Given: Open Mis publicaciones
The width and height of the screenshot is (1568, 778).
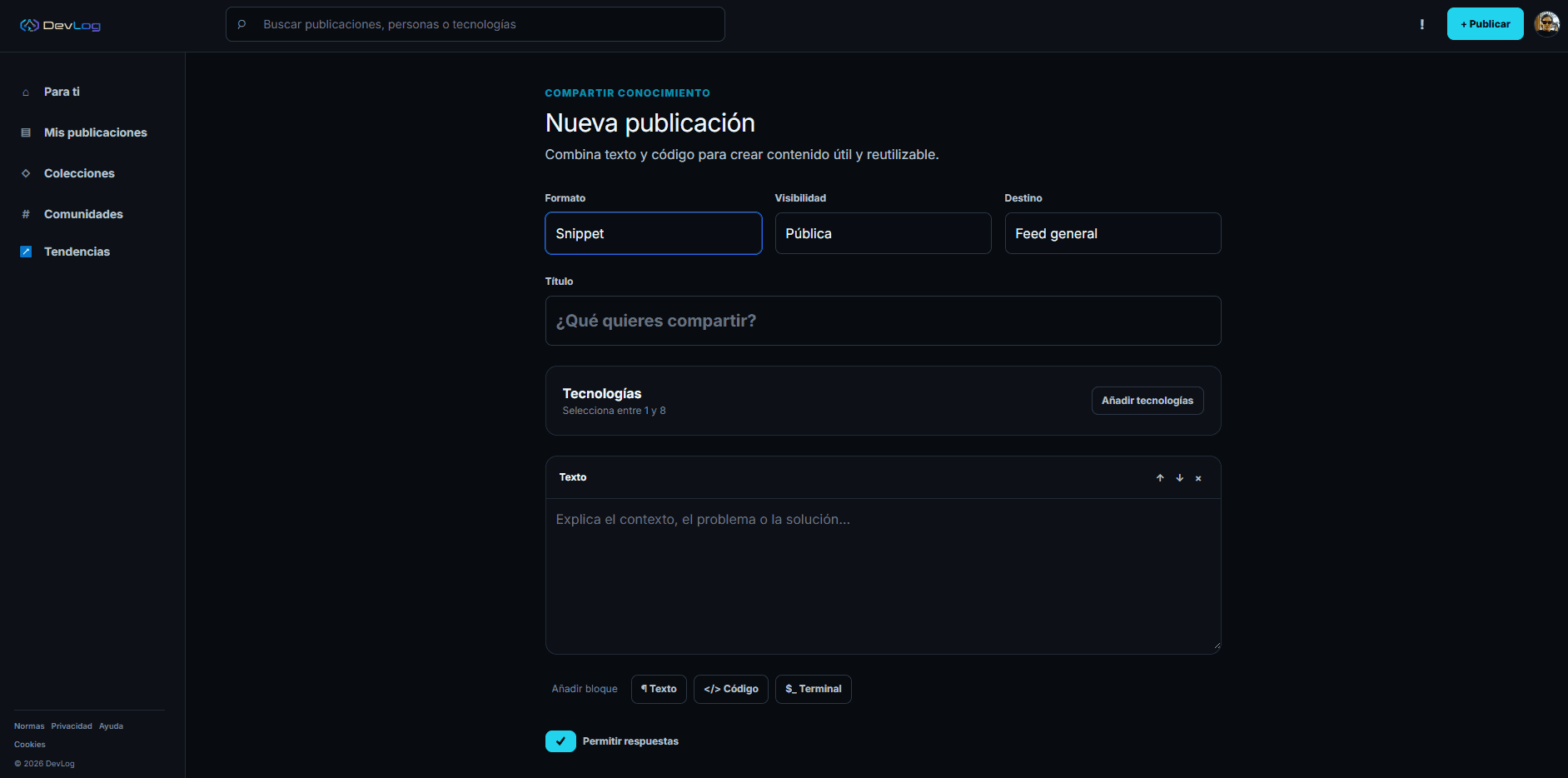Looking at the screenshot, I should (96, 132).
